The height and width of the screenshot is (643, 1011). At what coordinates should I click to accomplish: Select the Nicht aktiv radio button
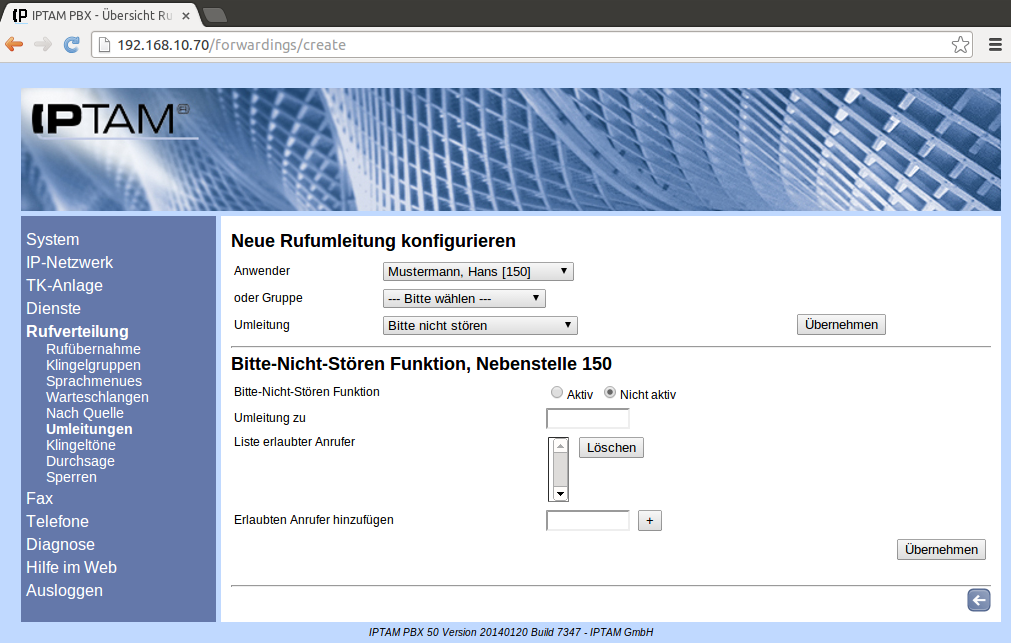click(610, 393)
